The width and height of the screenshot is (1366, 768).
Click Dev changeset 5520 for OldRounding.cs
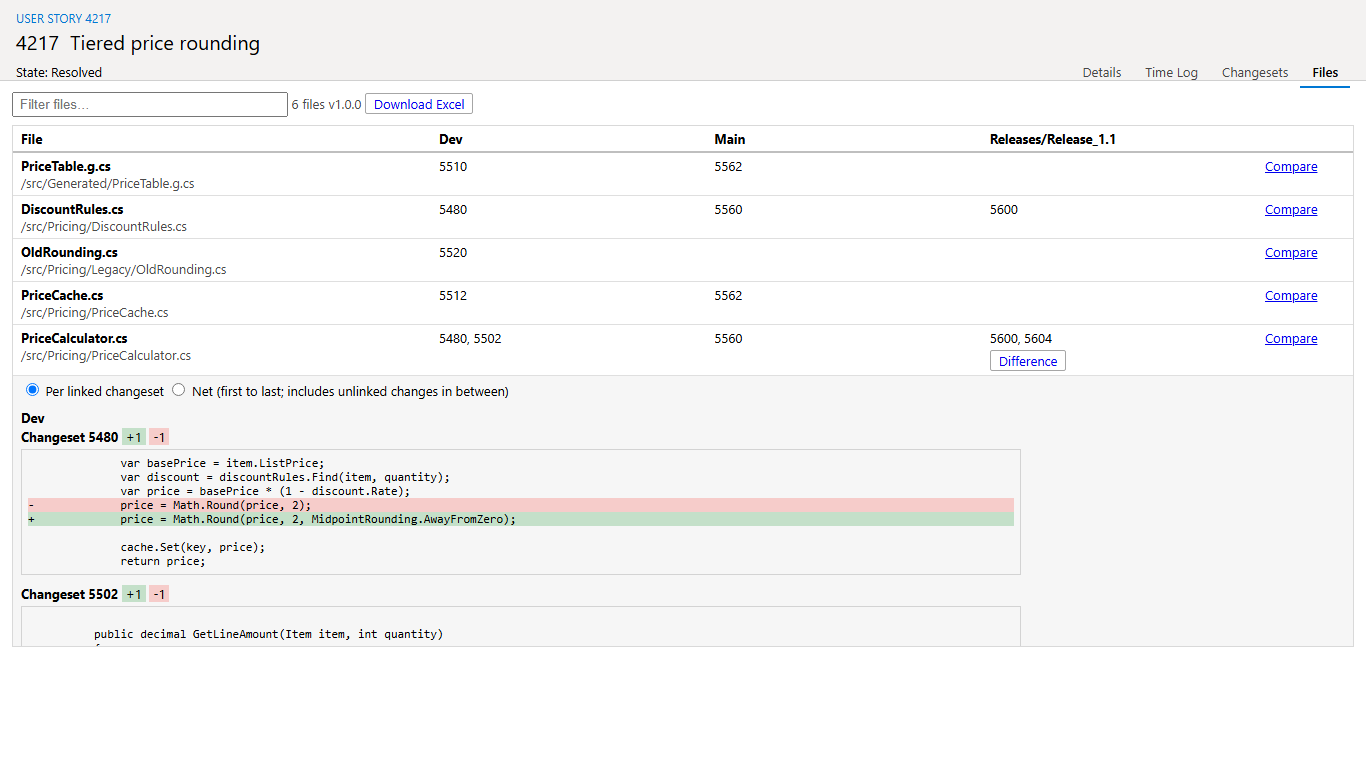click(453, 253)
